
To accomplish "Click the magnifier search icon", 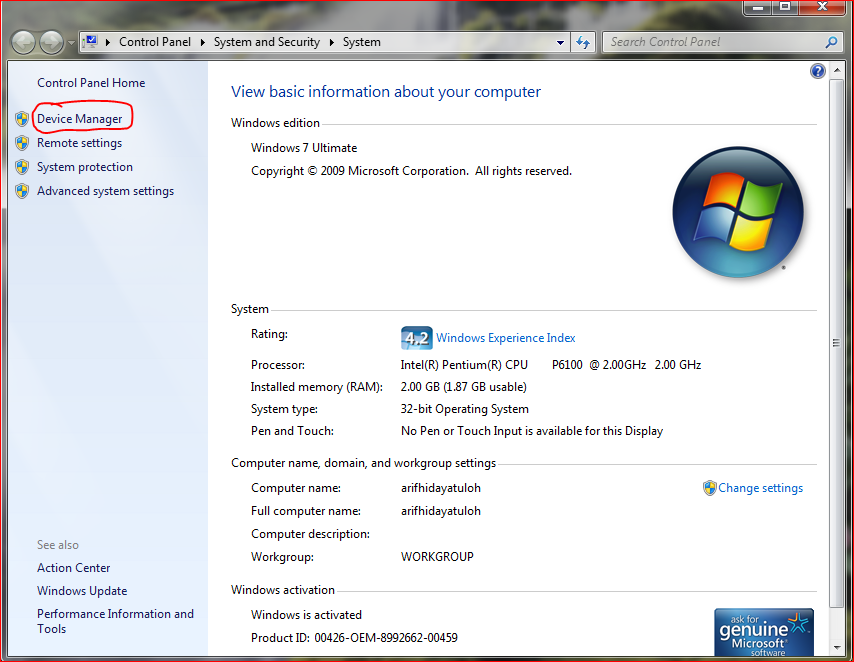I will click(x=831, y=42).
